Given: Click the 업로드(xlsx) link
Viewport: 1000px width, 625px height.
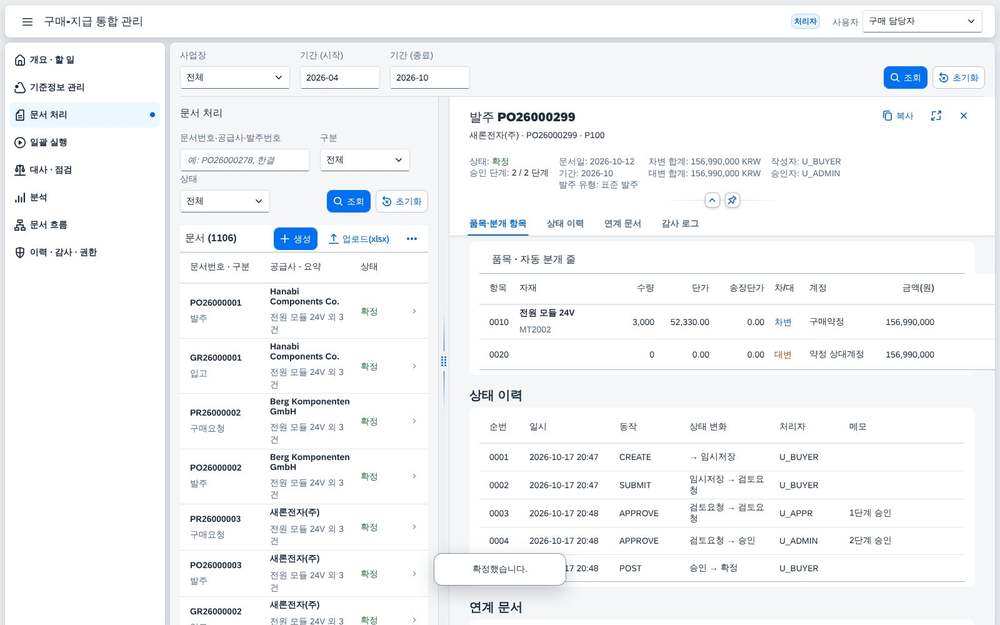Looking at the screenshot, I should pos(359,239).
